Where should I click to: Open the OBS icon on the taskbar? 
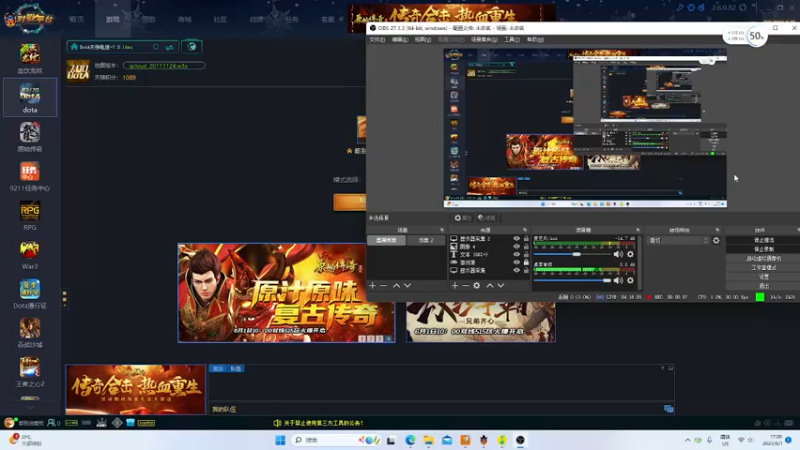(520, 440)
